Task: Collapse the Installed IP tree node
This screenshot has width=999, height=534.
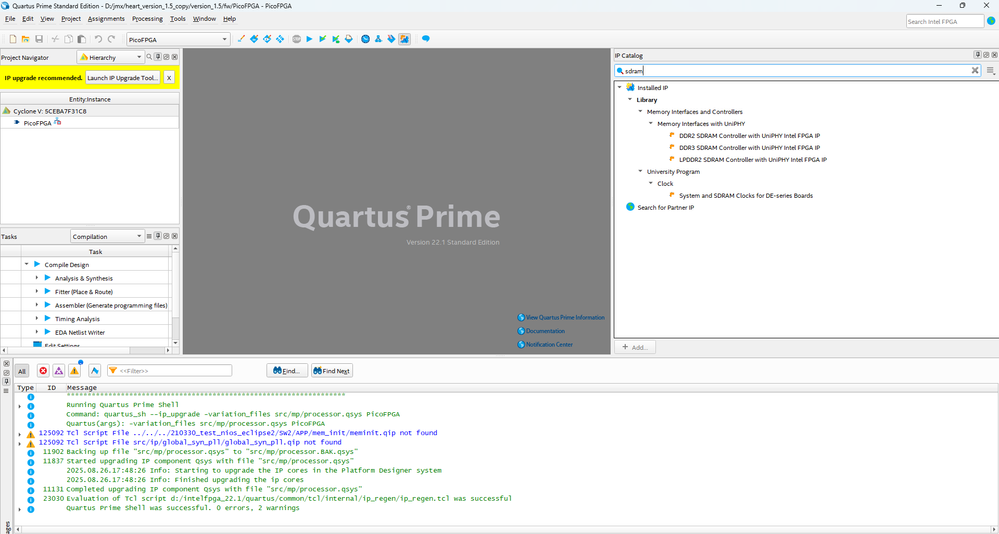Action: tap(619, 87)
